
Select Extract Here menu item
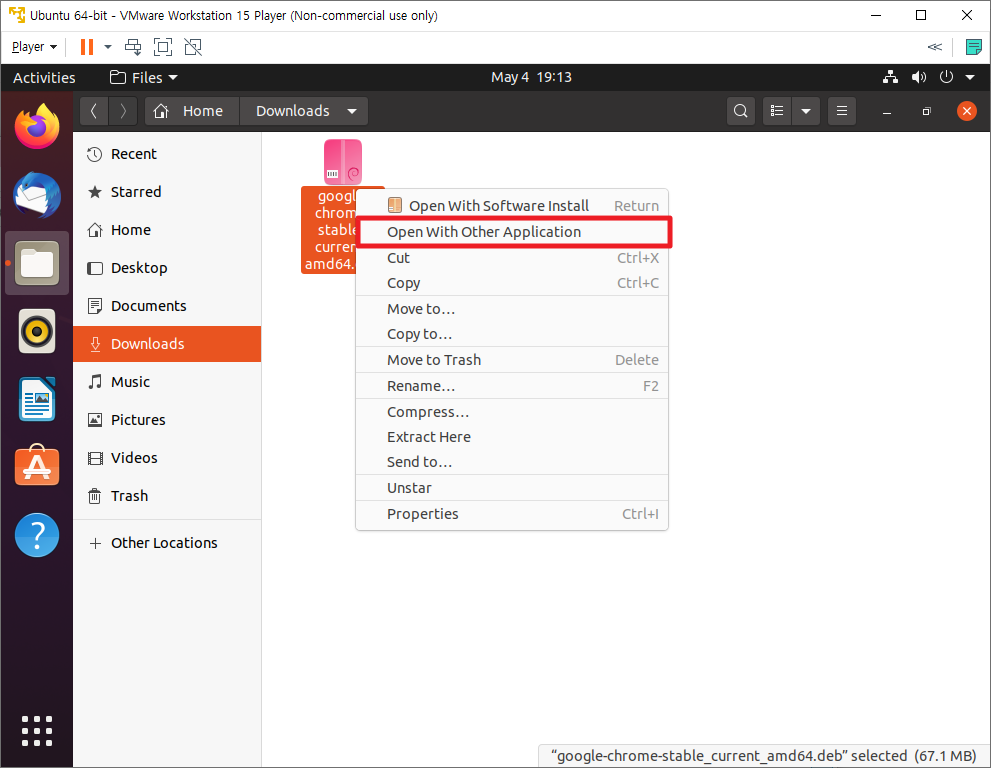pyautogui.click(x=512, y=437)
